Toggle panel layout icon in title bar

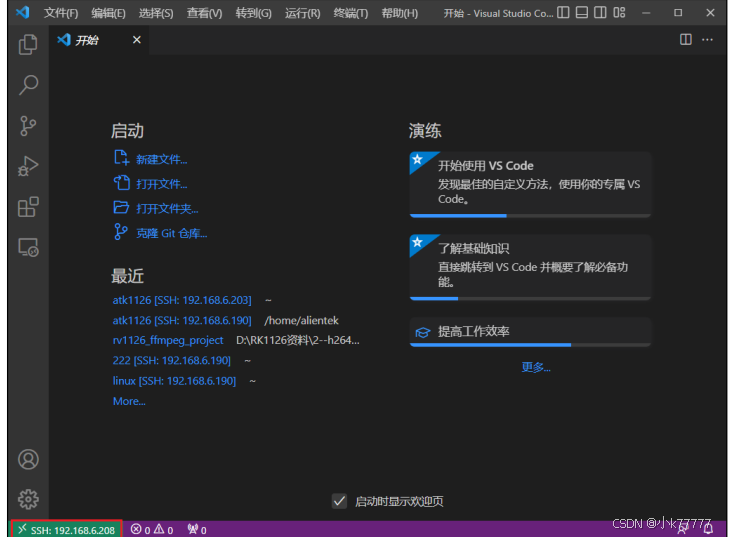[582, 13]
